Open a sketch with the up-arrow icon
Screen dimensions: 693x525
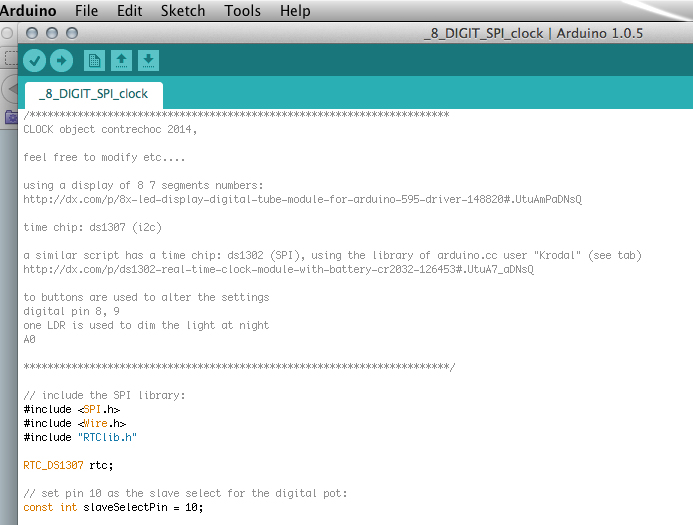point(121,61)
